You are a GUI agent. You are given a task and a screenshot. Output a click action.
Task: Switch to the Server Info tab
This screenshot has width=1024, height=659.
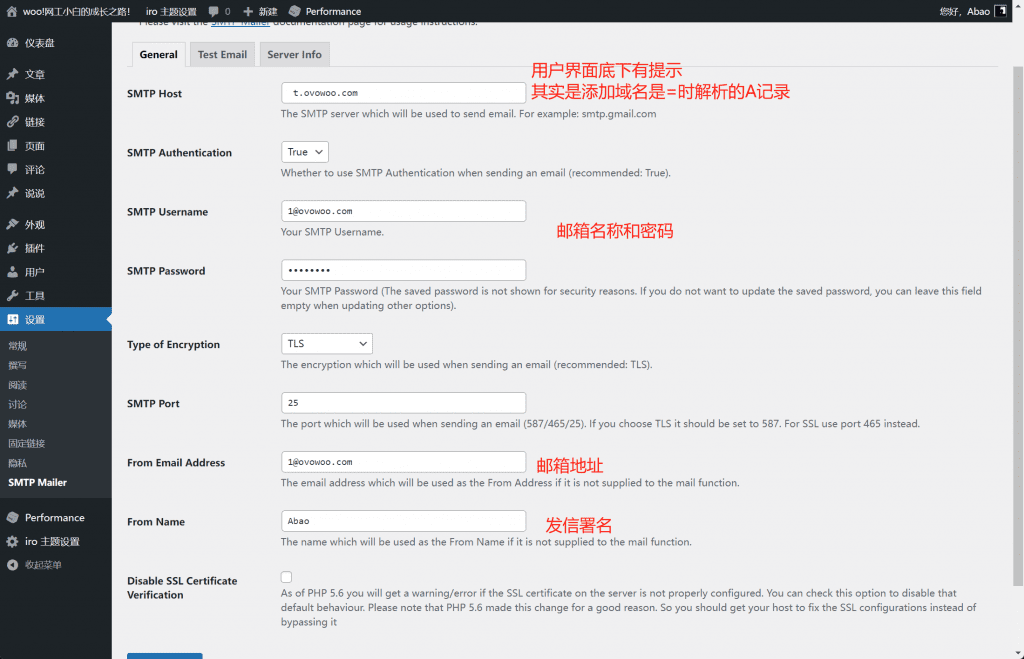[294, 54]
